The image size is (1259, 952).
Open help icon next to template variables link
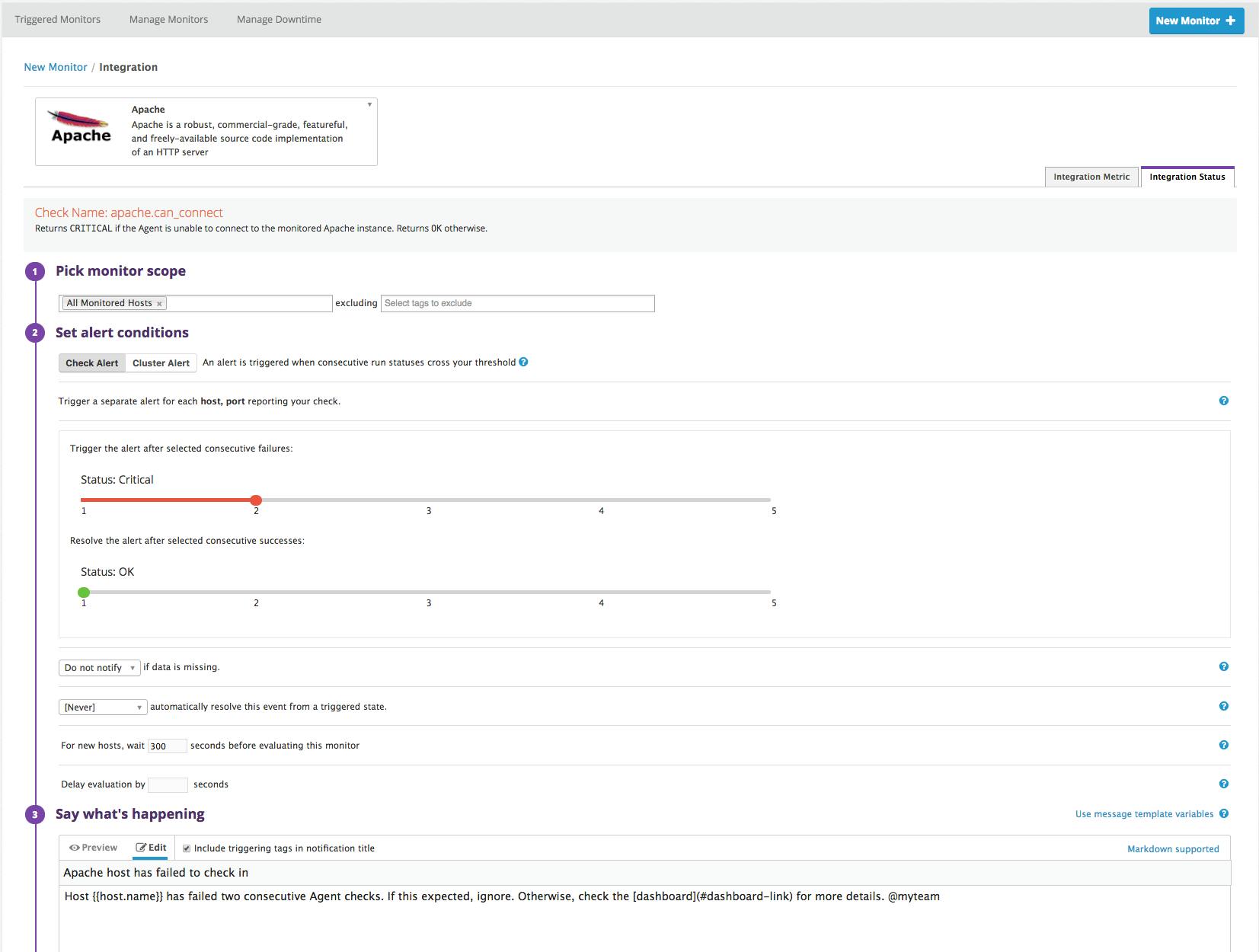tap(1224, 813)
